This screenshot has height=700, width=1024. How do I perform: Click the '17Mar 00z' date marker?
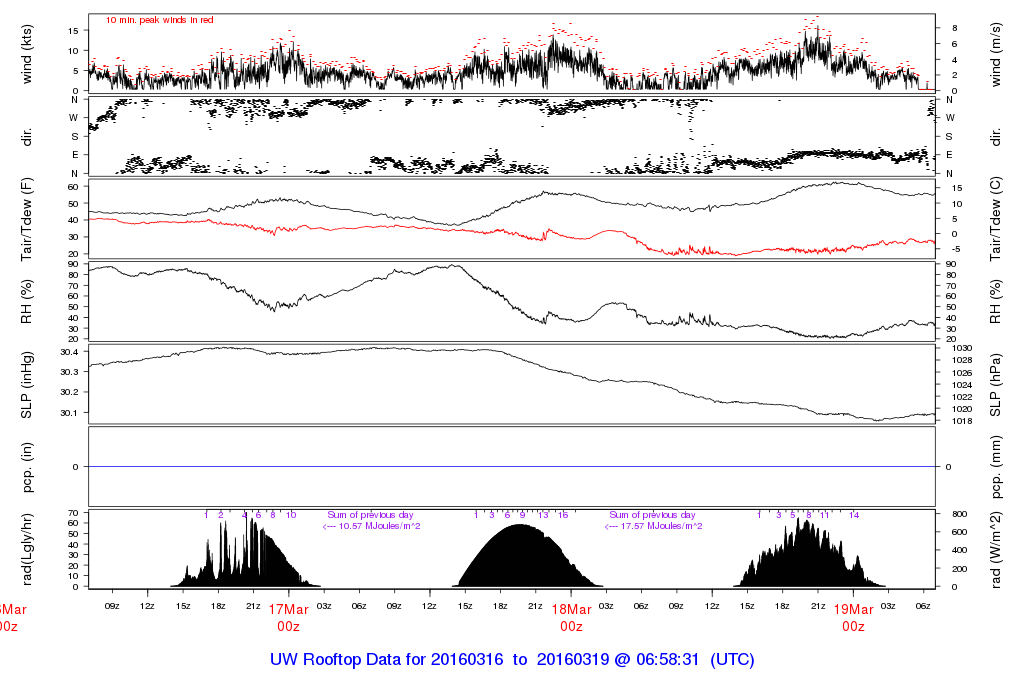tap(289, 618)
